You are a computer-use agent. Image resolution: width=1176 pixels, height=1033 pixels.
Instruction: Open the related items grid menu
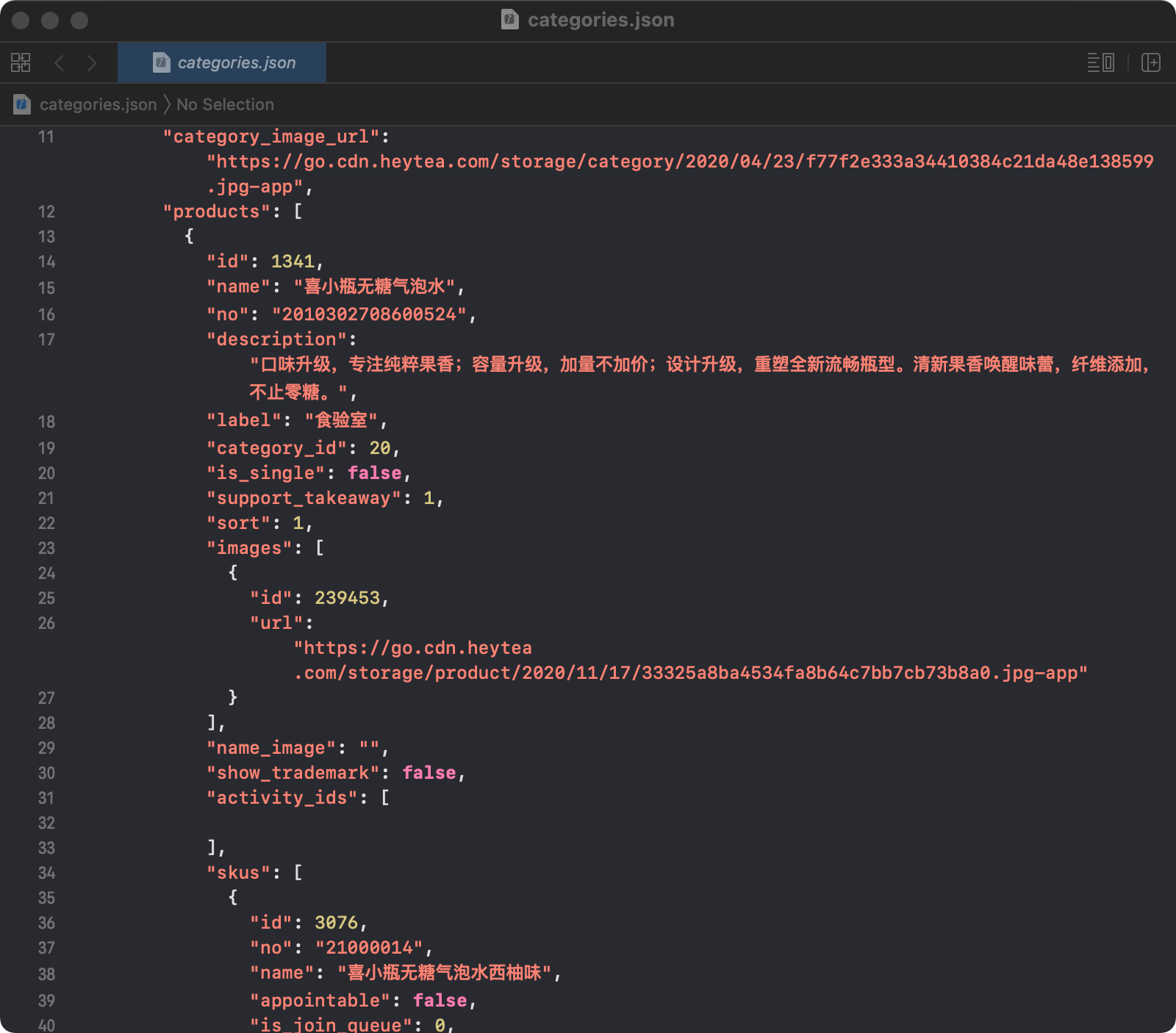click(21, 62)
